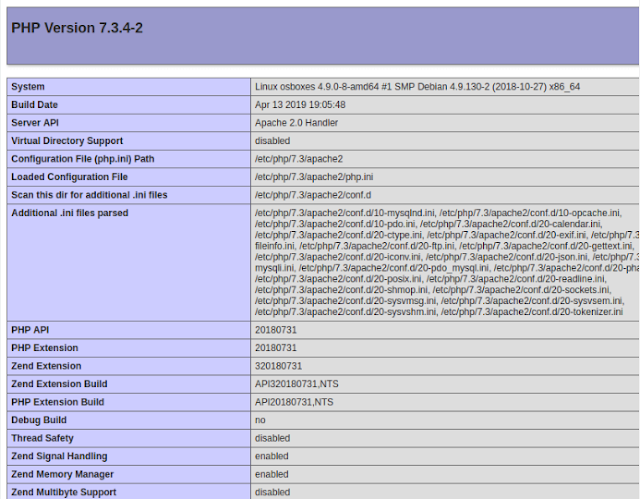This screenshot has height=499, width=640.
Task: Click the Linux osboxes system value
Action: click(417, 86)
